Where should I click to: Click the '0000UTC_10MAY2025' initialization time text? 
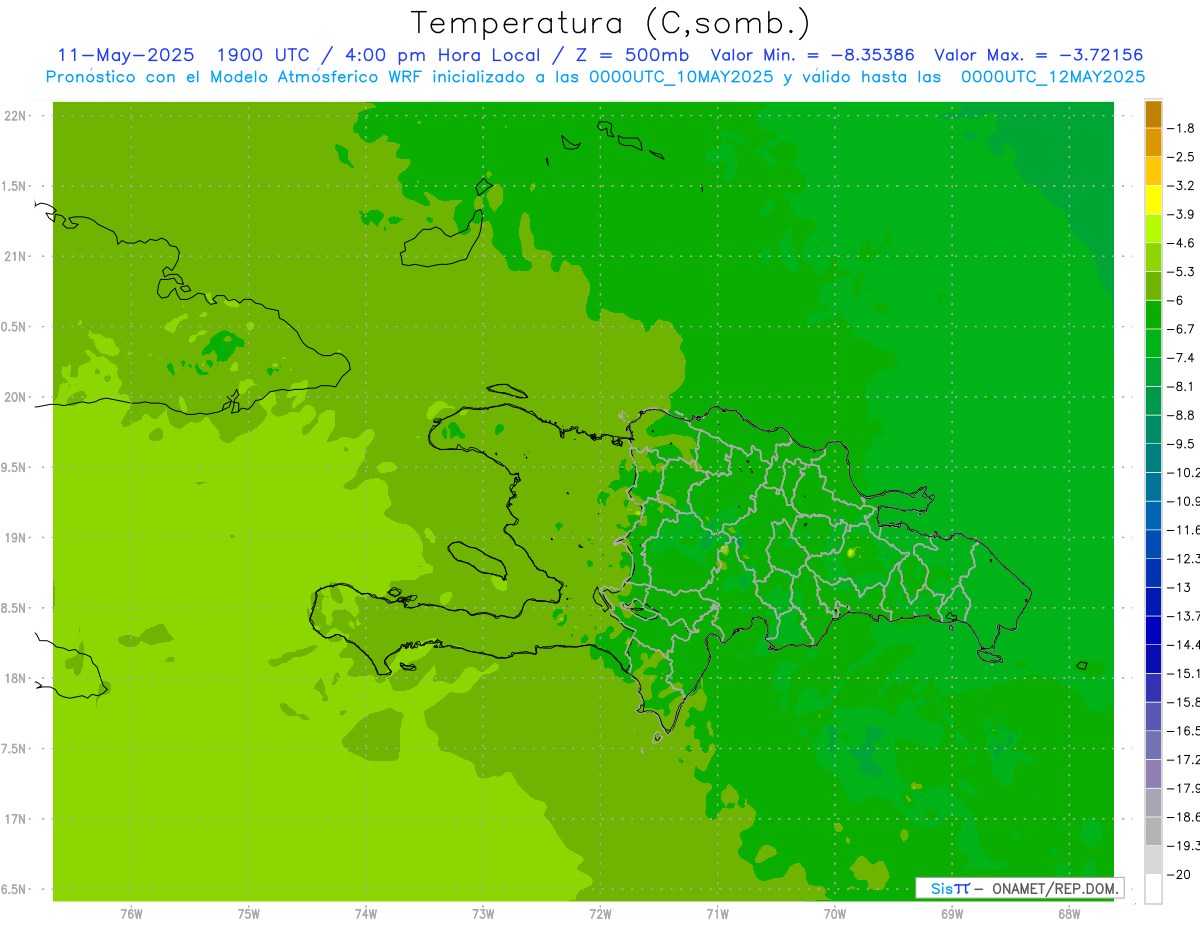[x=682, y=77]
